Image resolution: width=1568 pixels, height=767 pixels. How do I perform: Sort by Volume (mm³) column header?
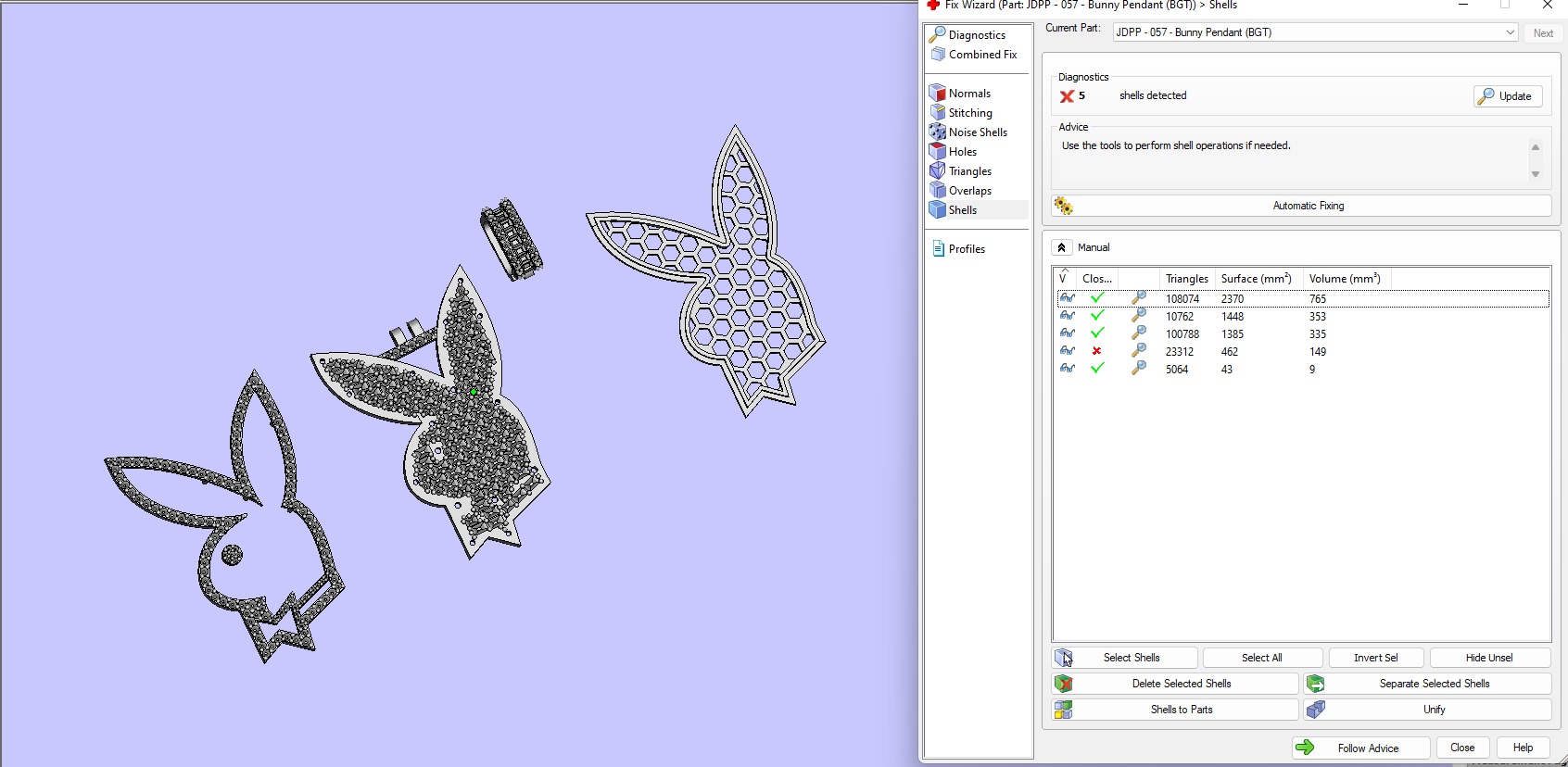pyautogui.click(x=1346, y=279)
